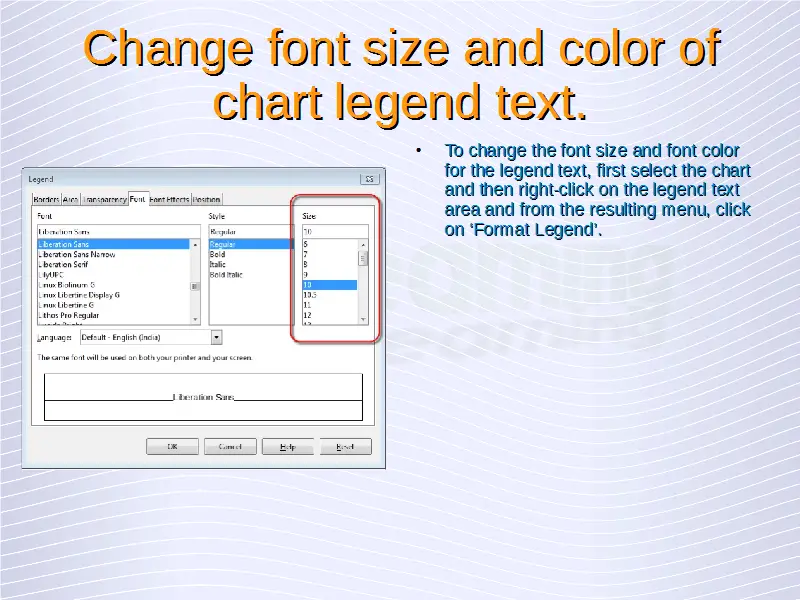The height and width of the screenshot is (600, 800).
Task: Click the Cancel button
Action: coord(230,447)
